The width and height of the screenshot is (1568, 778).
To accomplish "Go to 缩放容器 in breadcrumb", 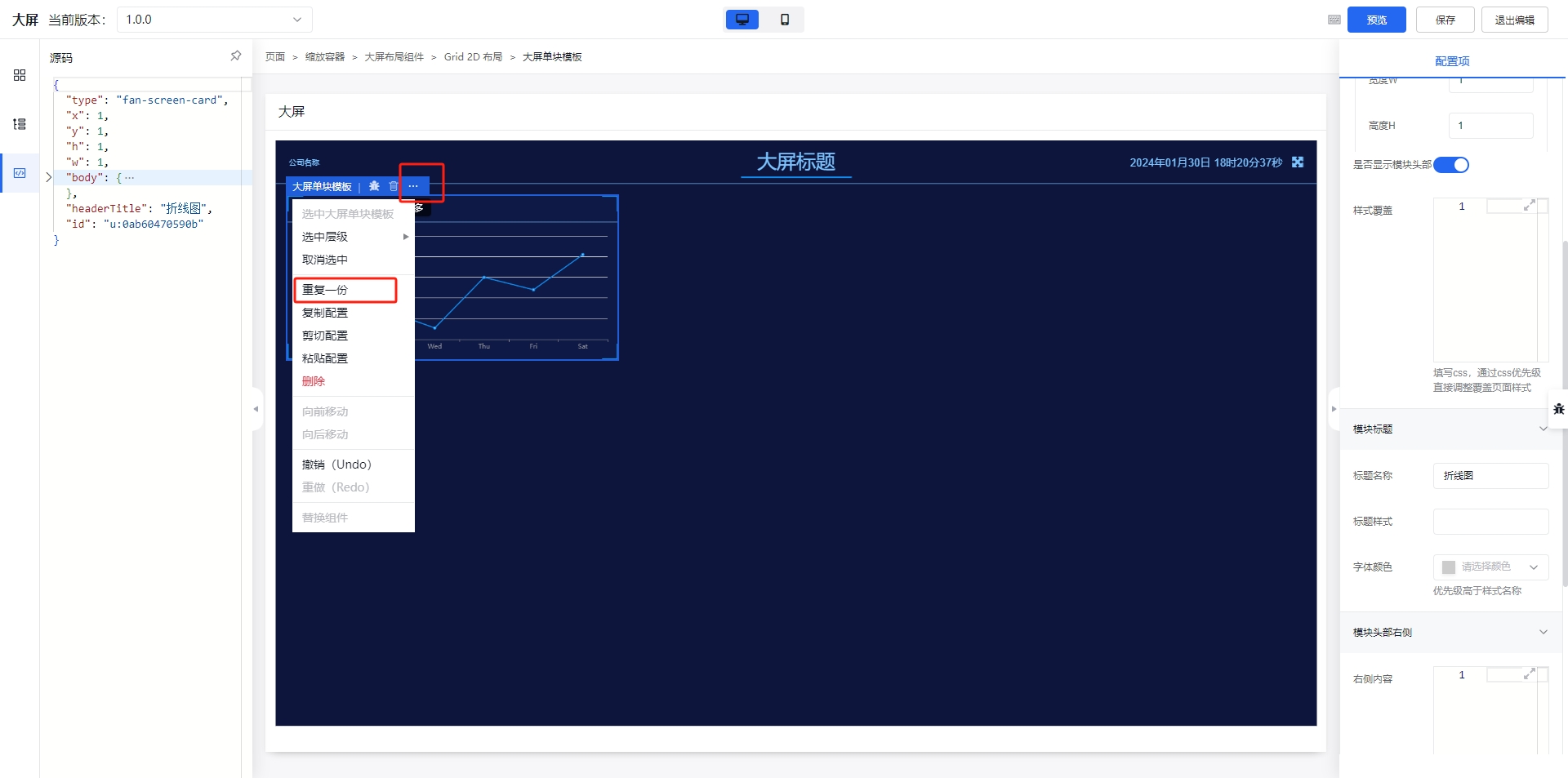I will click(325, 57).
